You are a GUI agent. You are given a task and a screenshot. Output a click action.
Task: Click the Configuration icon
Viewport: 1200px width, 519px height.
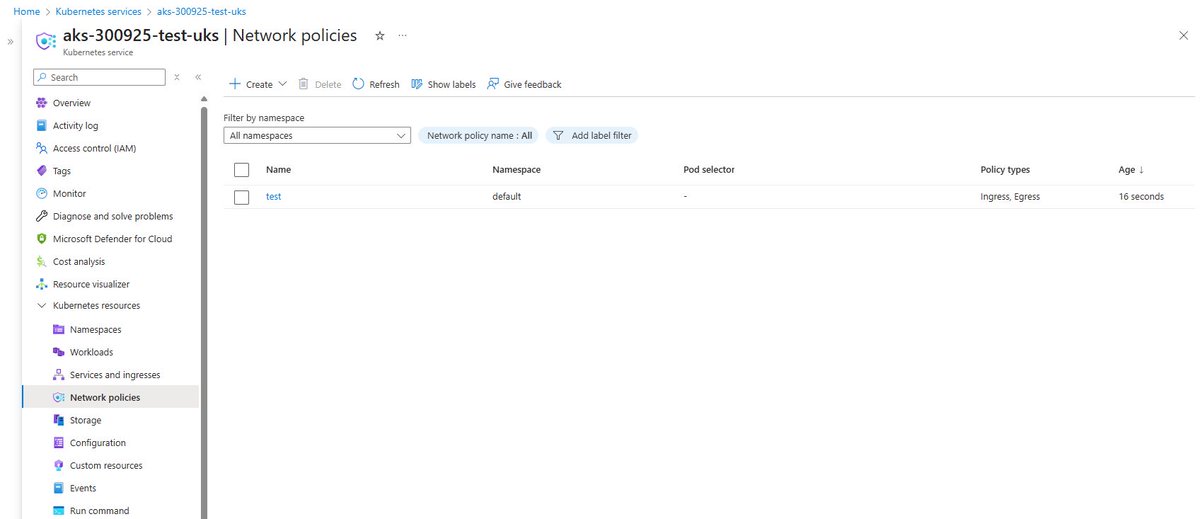click(x=58, y=443)
